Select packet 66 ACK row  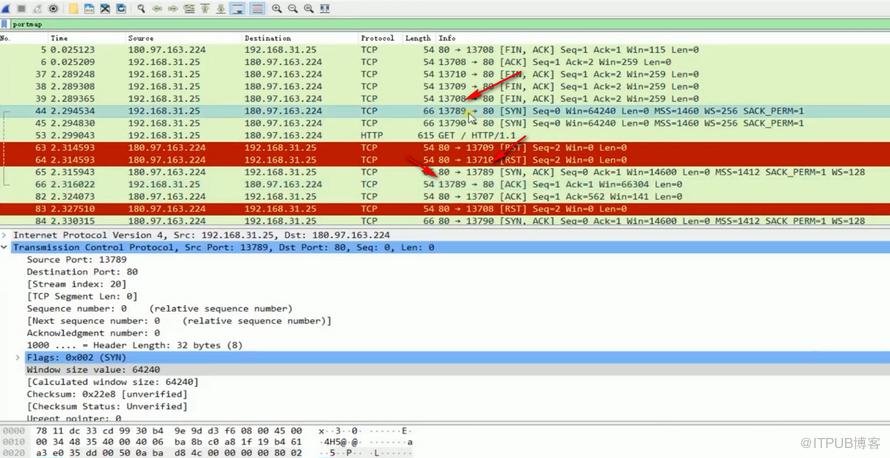445,184
